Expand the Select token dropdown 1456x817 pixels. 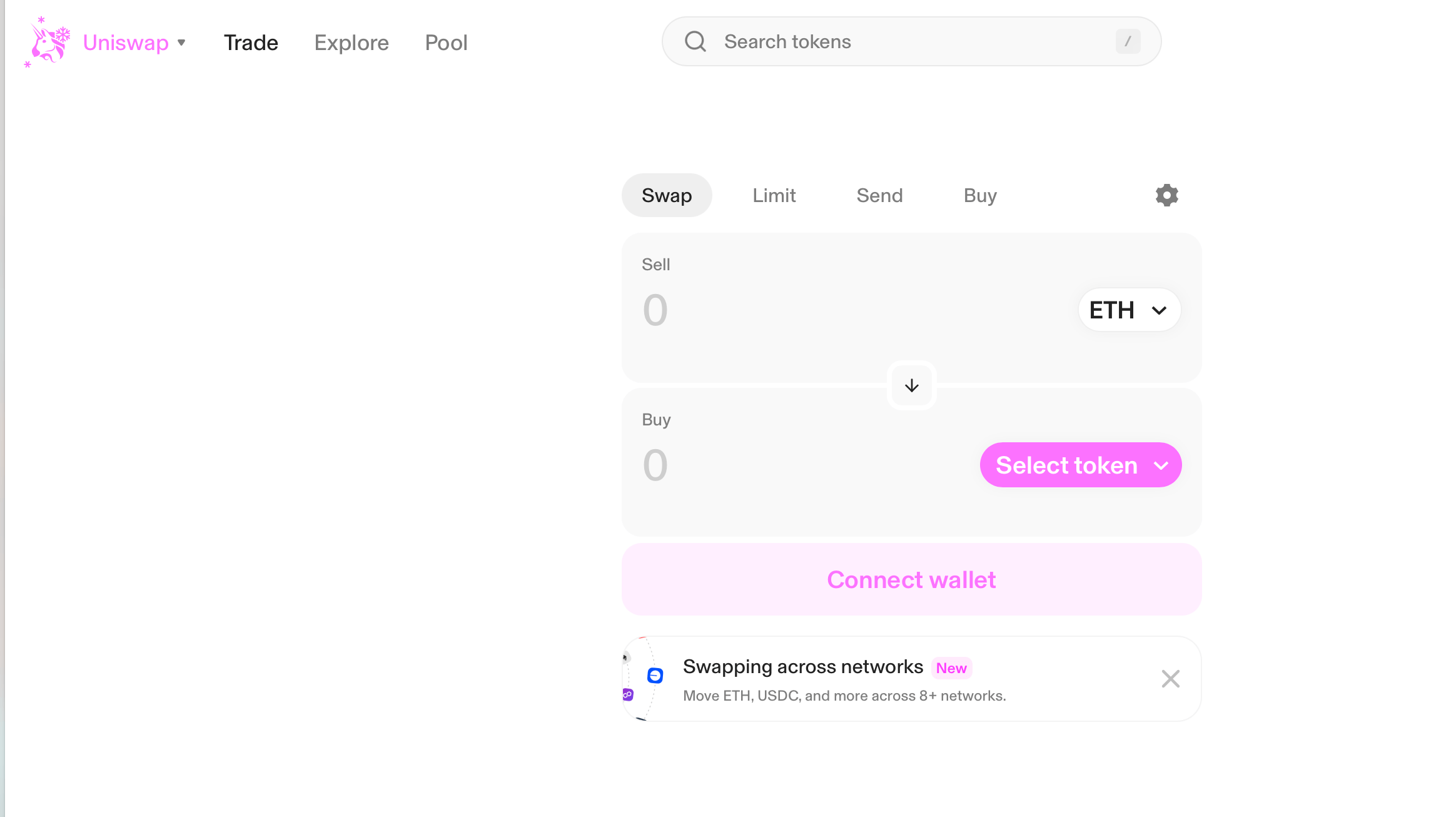click(1081, 464)
